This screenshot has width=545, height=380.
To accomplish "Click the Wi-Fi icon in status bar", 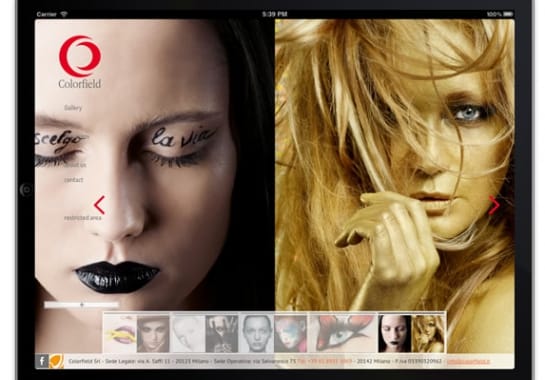I will 64,14.
